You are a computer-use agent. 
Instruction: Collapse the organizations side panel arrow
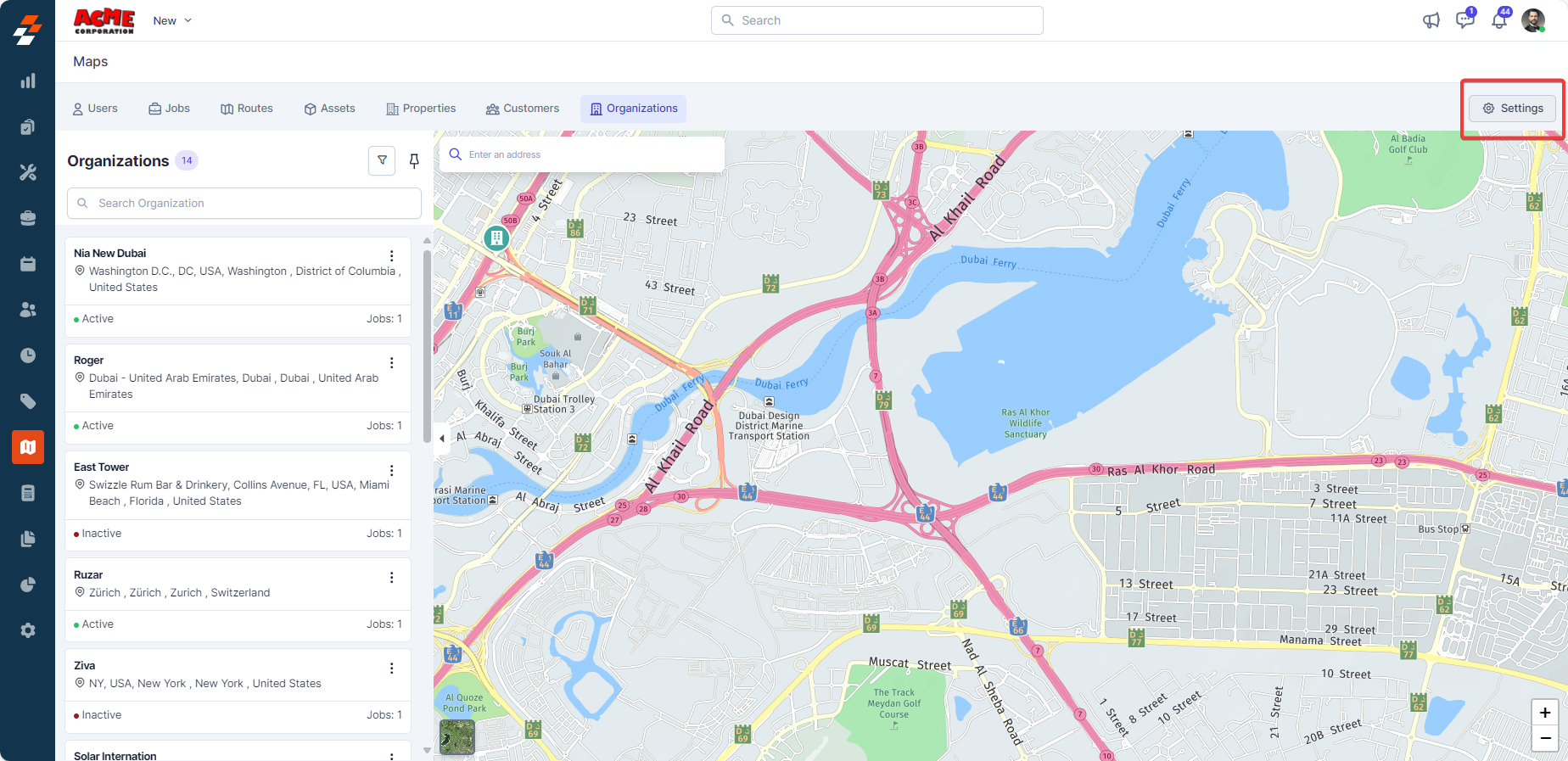click(442, 439)
